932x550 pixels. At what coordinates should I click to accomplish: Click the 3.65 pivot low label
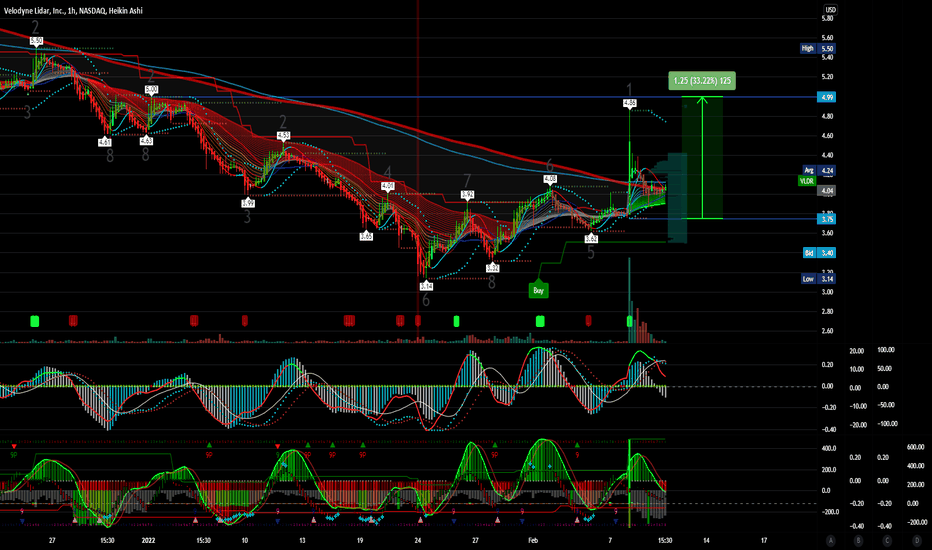point(366,236)
